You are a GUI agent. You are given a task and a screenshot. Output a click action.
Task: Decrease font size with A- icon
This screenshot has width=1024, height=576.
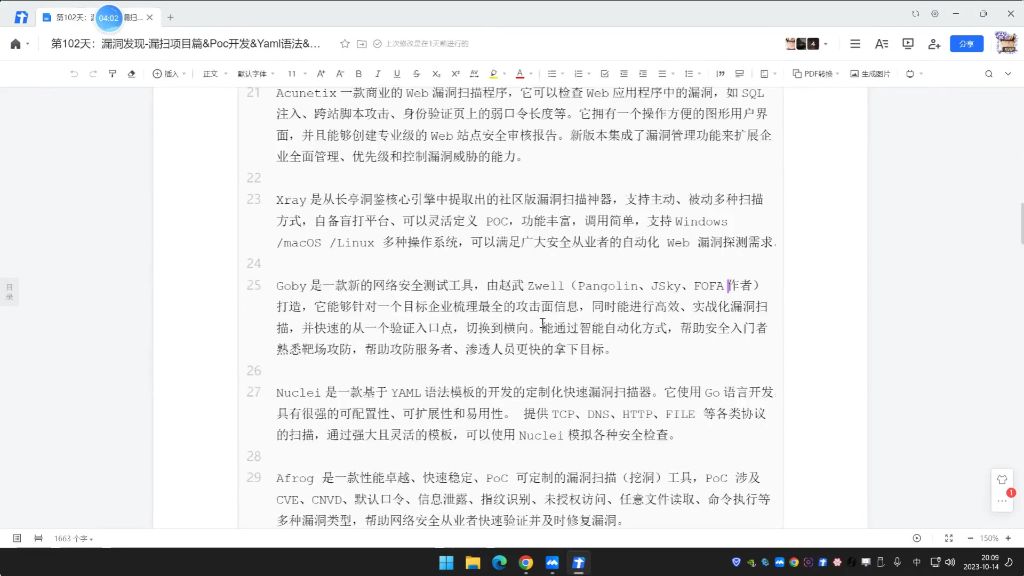340,74
